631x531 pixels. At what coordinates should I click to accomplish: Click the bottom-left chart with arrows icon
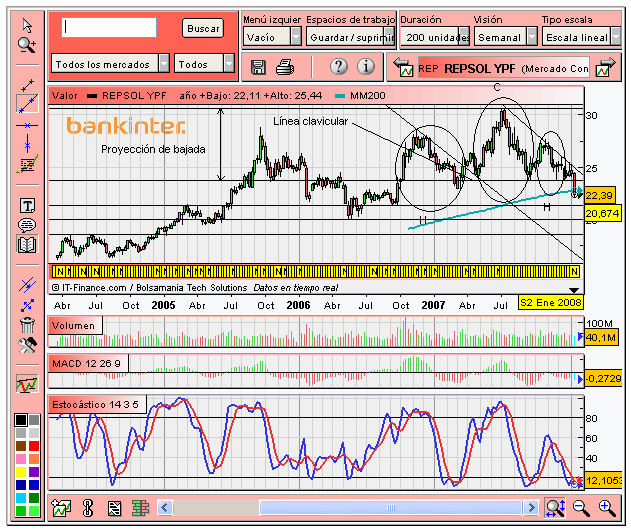61,508
